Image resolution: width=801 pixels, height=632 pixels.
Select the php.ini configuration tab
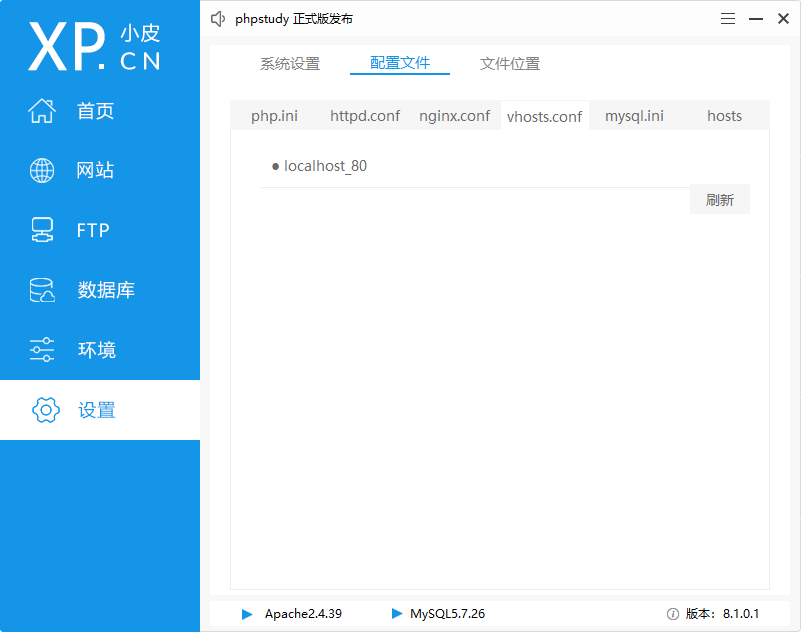pos(274,115)
